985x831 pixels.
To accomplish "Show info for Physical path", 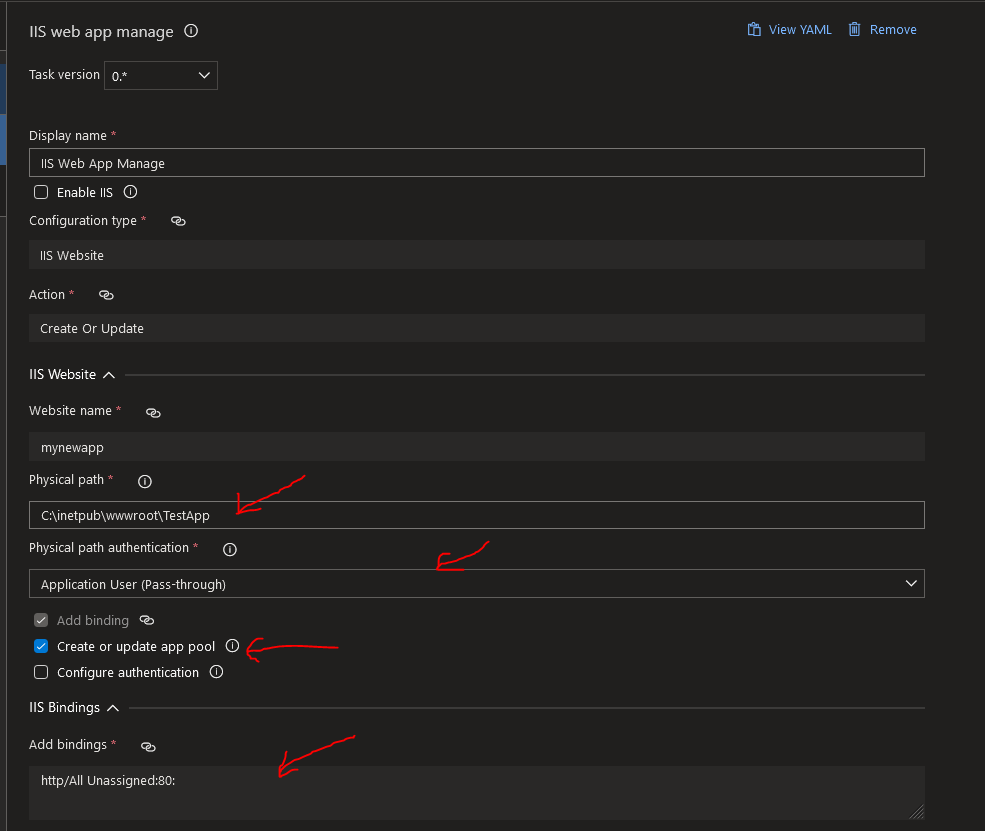I will [x=144, y=481].
